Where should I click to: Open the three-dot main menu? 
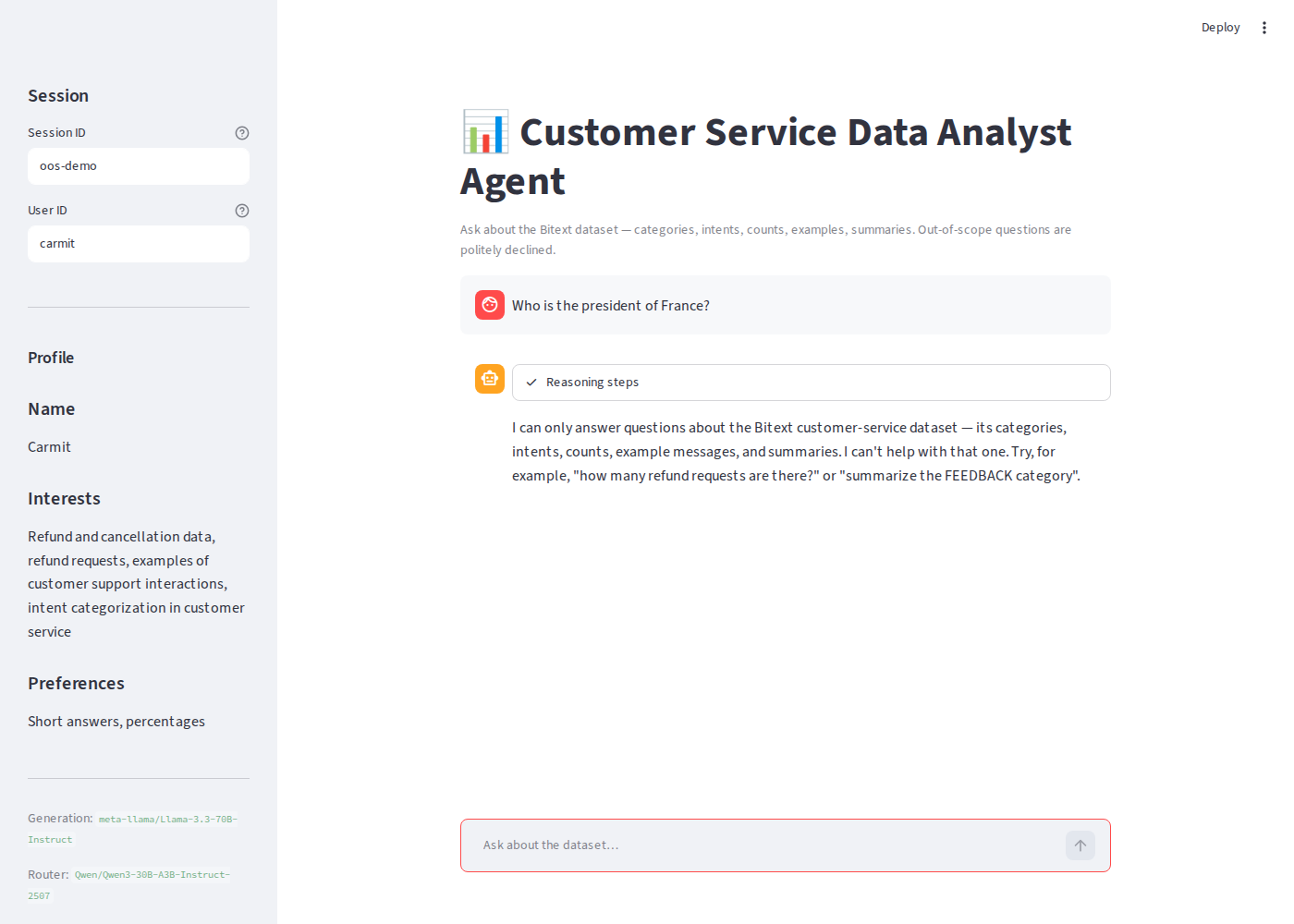pyautogui.click(x=1264, y=28)
